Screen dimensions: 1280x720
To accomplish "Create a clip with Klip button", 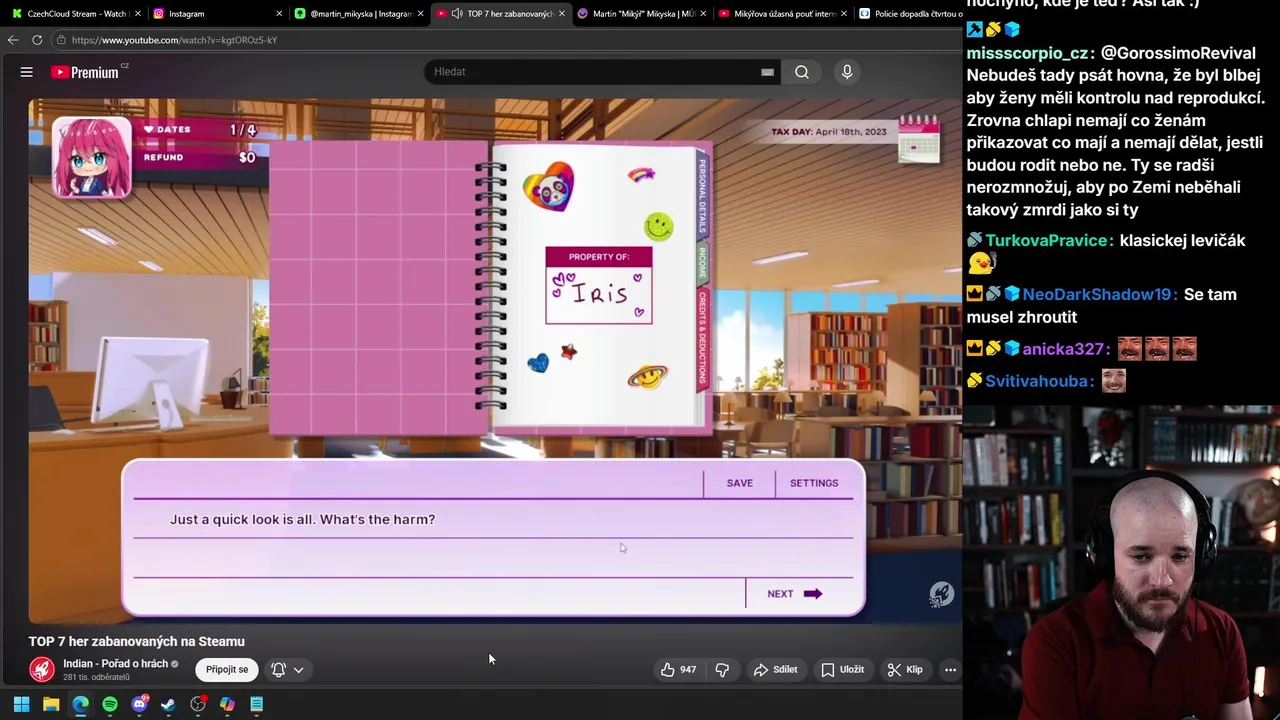I will [905, 669].
